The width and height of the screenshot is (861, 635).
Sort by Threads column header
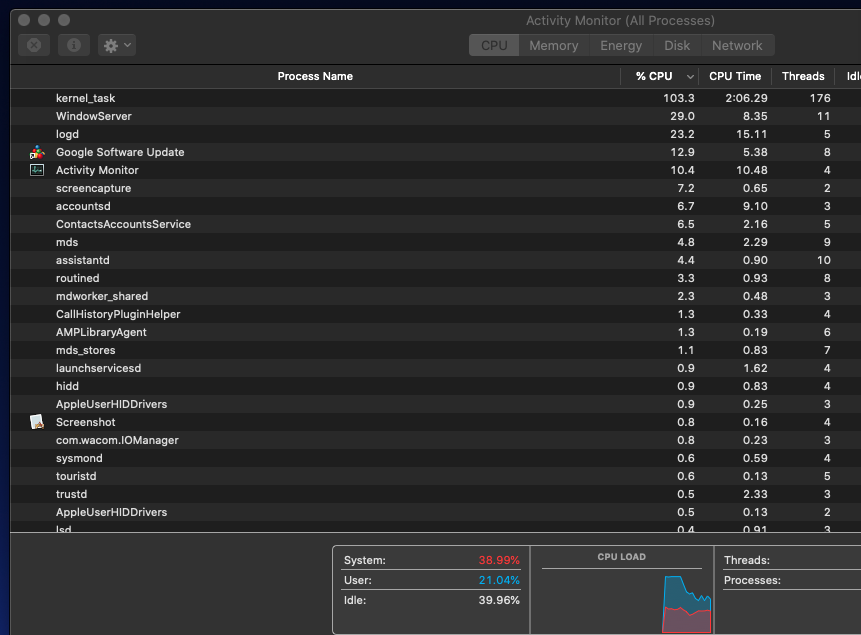(x=803, y=76)
